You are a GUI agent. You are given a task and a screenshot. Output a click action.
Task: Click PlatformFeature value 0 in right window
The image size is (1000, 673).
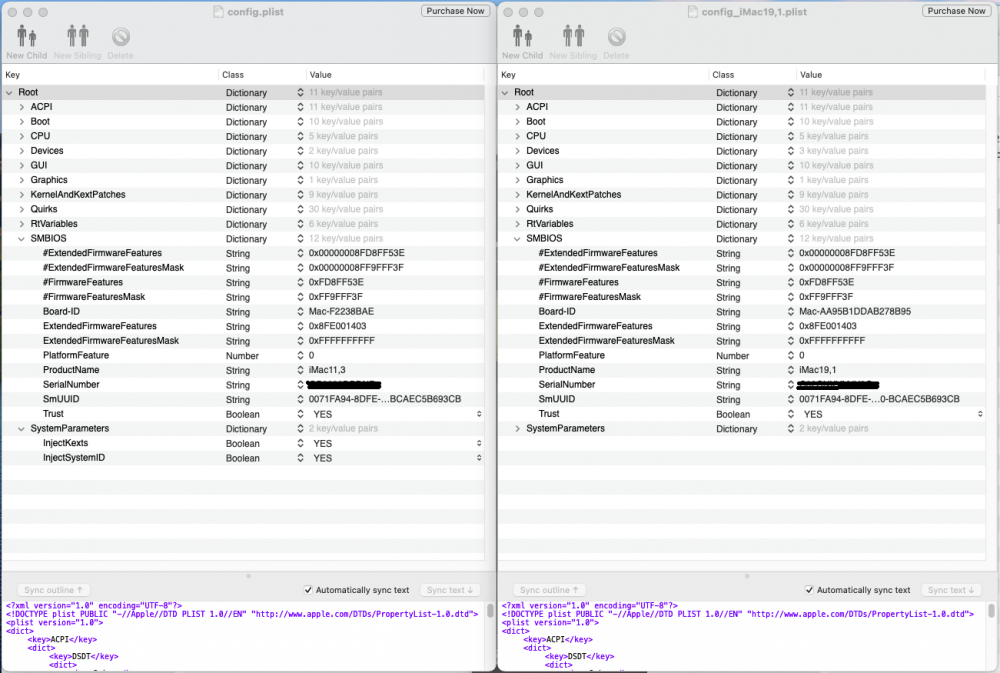(x=802, y=355)
